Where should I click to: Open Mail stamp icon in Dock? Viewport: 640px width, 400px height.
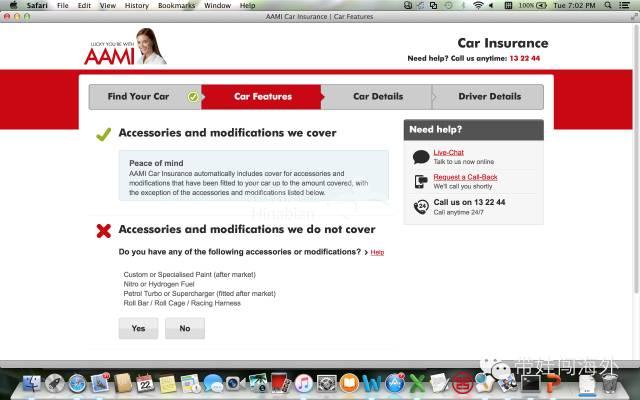100,383
